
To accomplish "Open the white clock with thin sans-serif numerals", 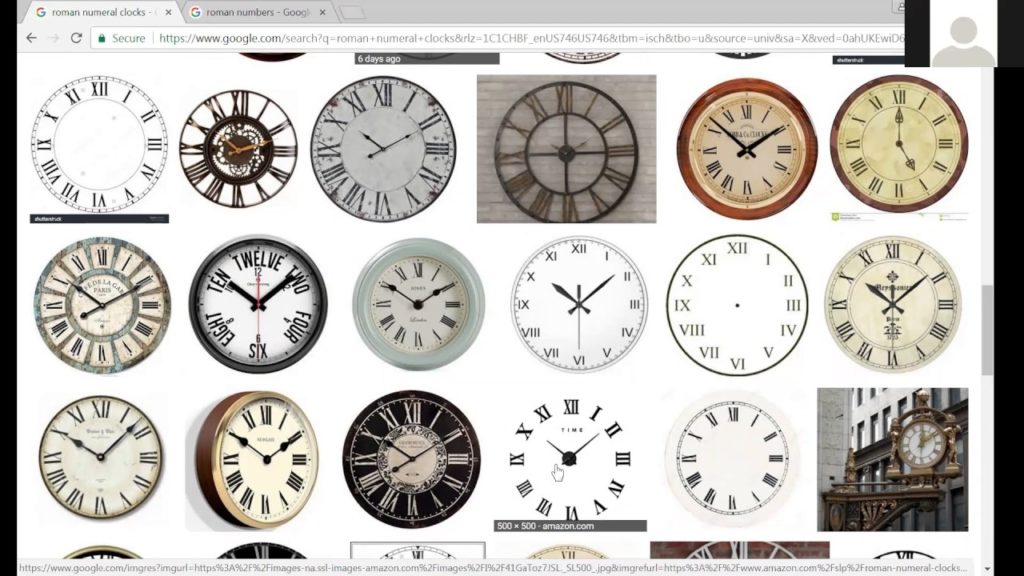I will (x=579, y=304).
